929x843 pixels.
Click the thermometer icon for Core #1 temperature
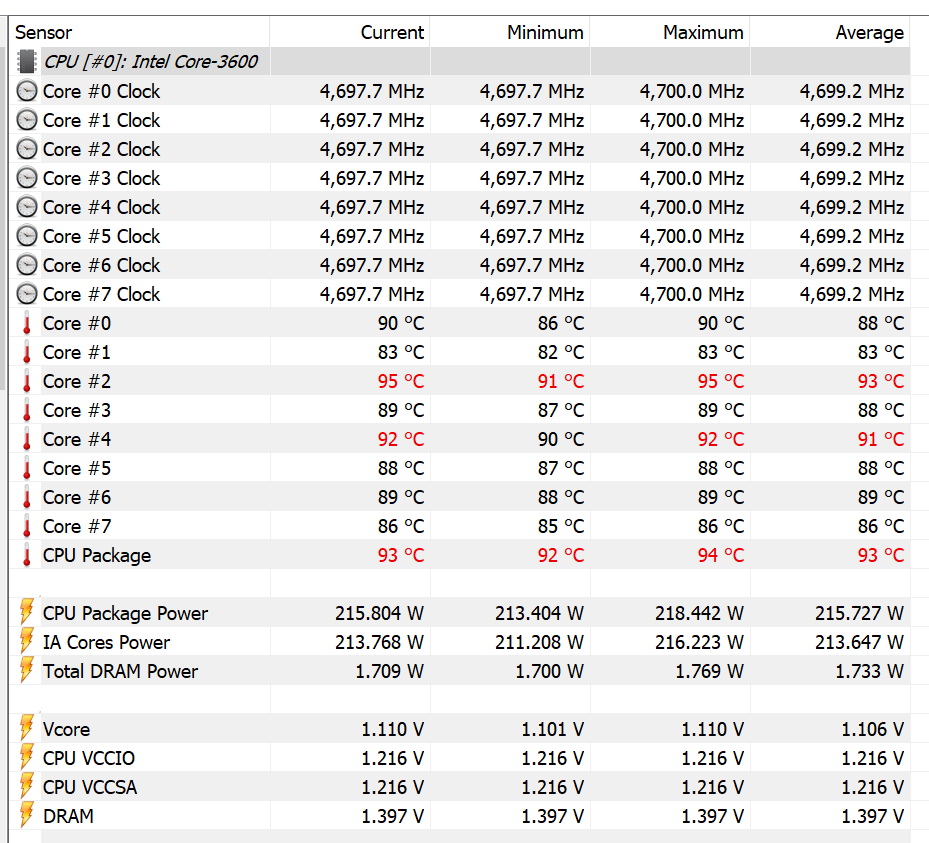[27, 352]
